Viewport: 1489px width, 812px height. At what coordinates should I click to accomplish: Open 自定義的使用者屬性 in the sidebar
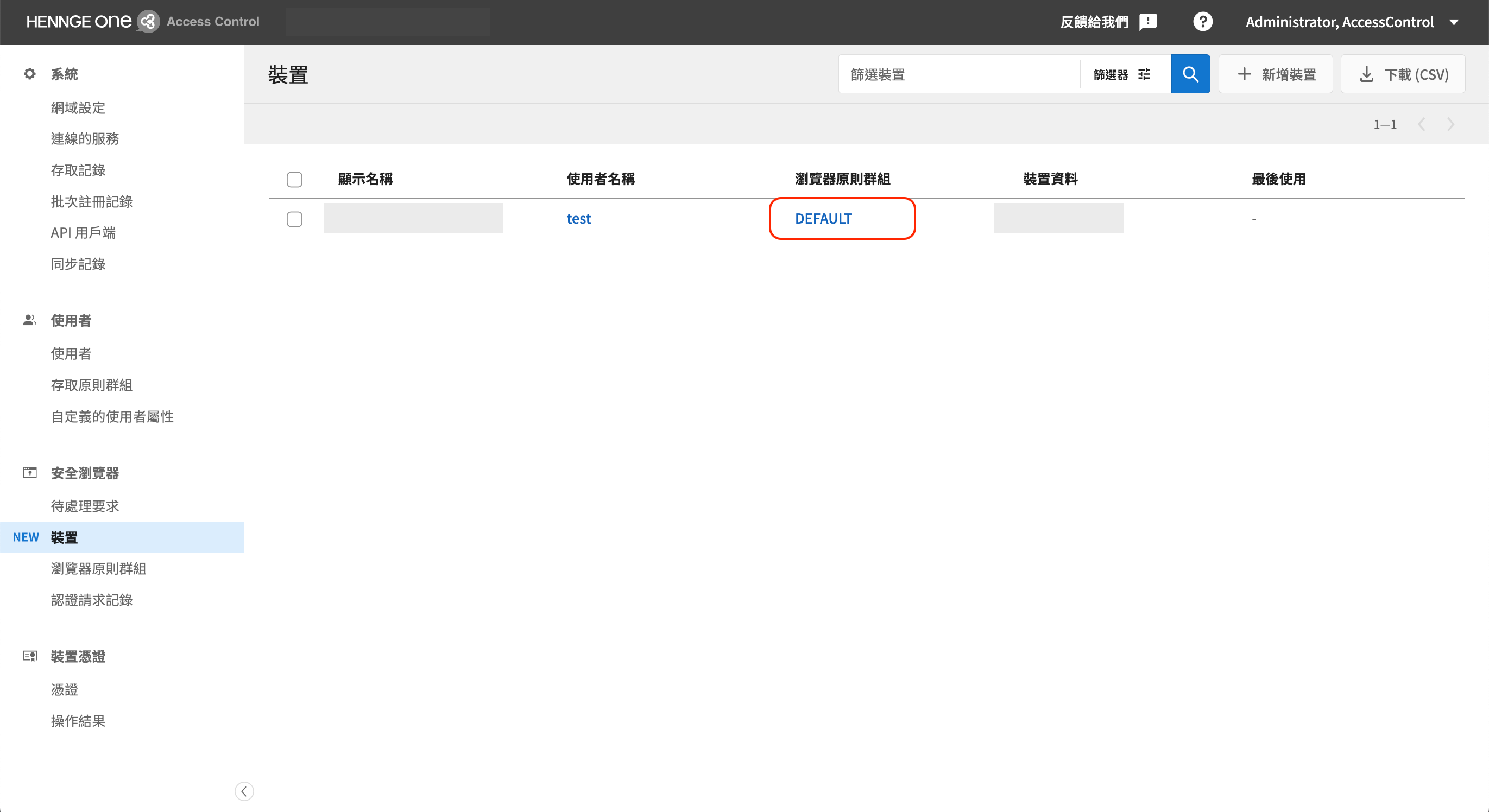point(112,416)
